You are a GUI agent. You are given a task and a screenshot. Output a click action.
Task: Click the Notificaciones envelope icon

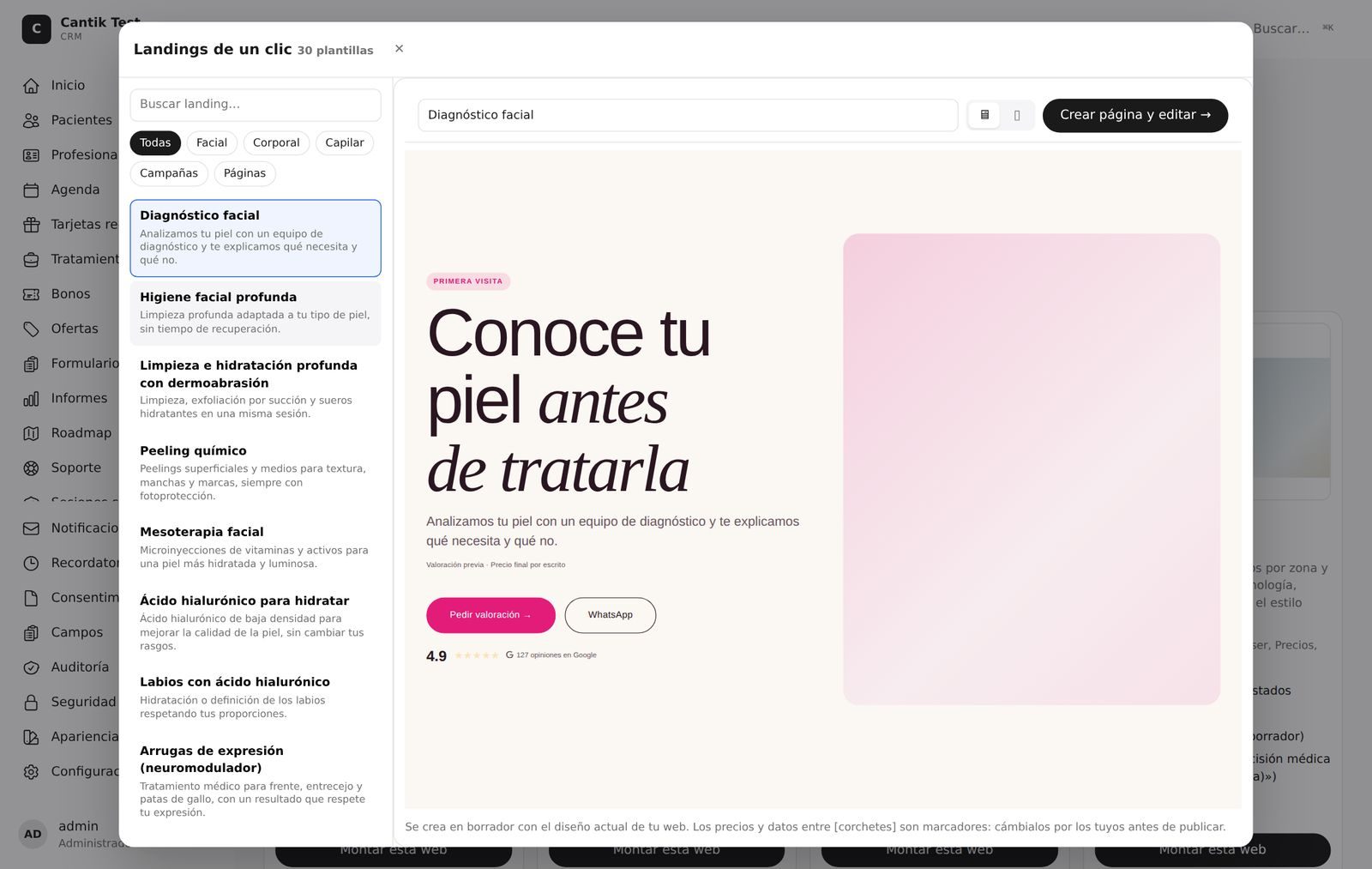click(x=31, y=528)
